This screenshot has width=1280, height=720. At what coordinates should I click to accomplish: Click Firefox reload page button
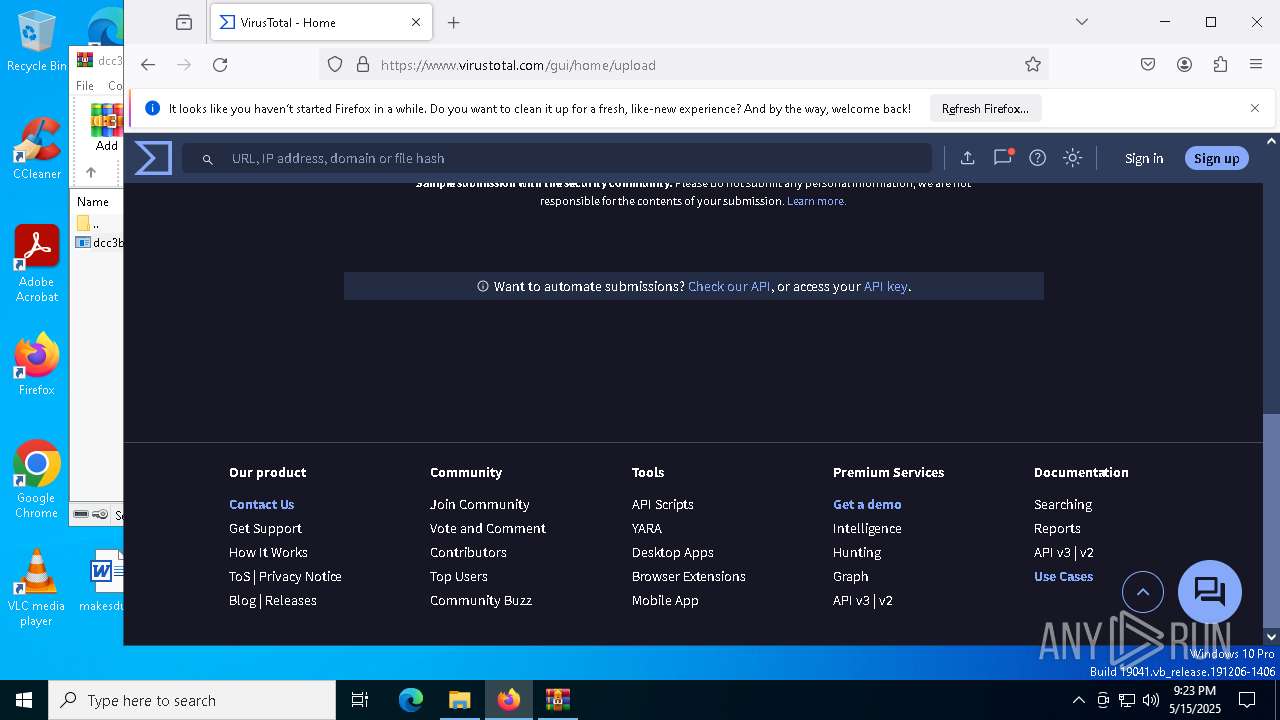pyautogui.click(x=220, y=65)
